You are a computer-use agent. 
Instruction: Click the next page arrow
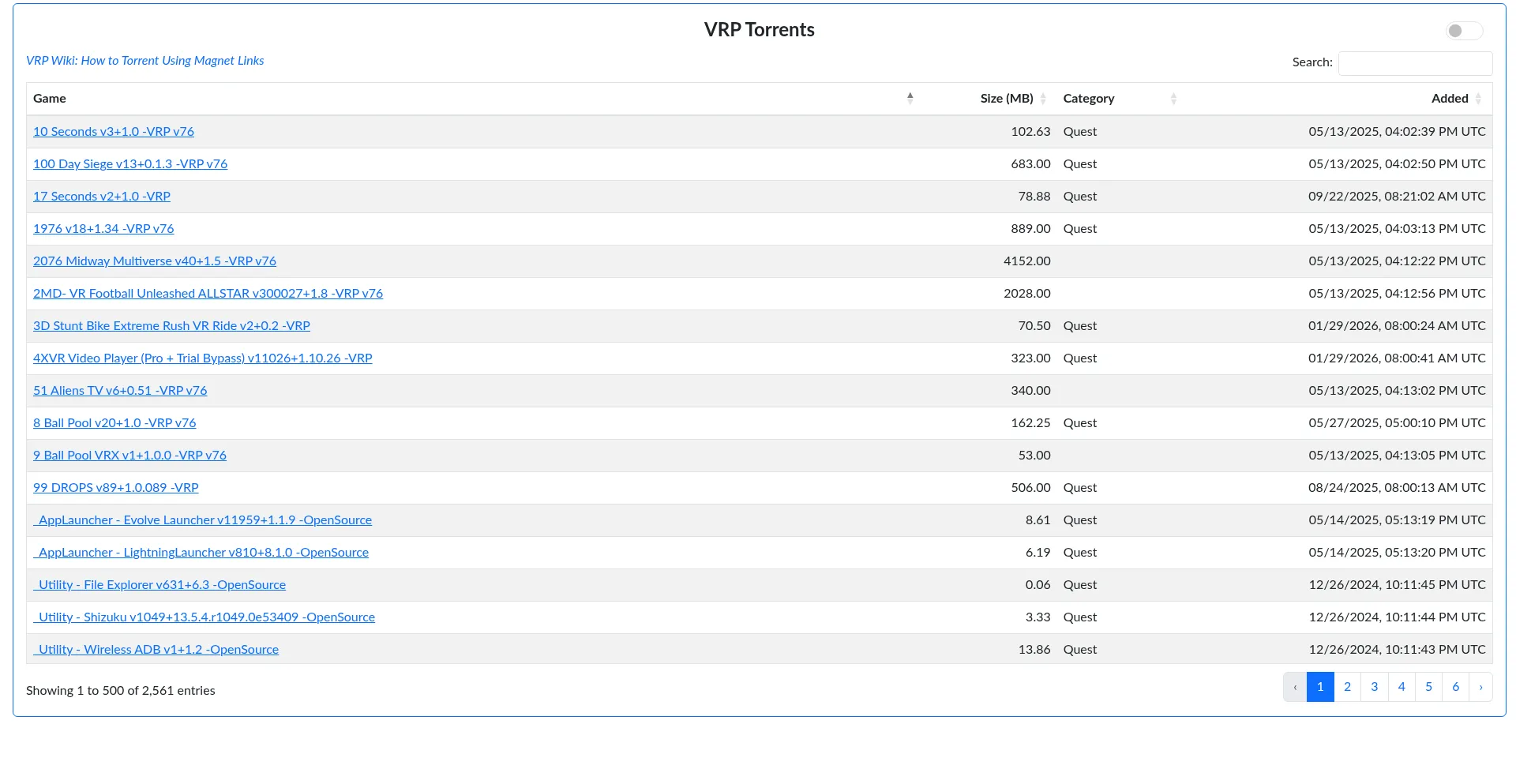coord(1481,687)
